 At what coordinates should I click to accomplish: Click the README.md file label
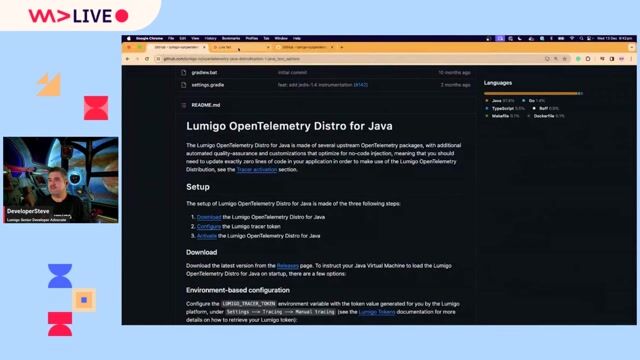[206, 105]
